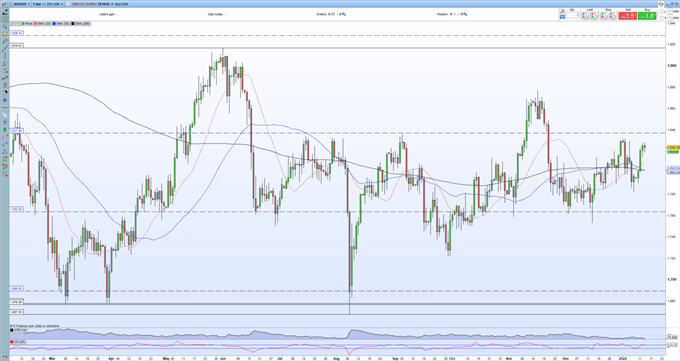Click the Qty input field
This screenshot has height=361, width=680.
pos(572,15)
